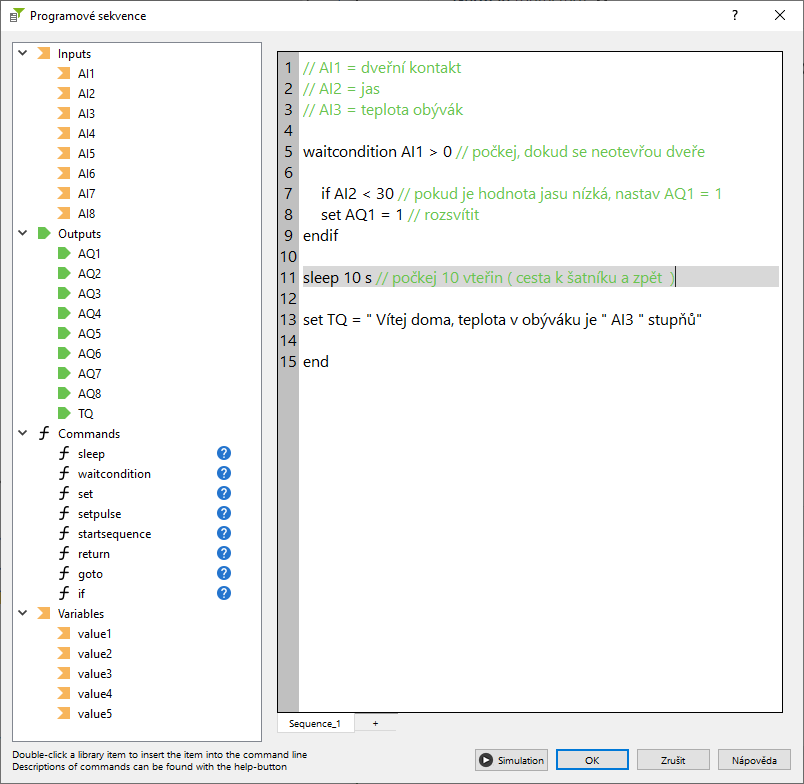Show help for the startsequence command
This screenshot has height=784, width=804.
coord(224,534)
